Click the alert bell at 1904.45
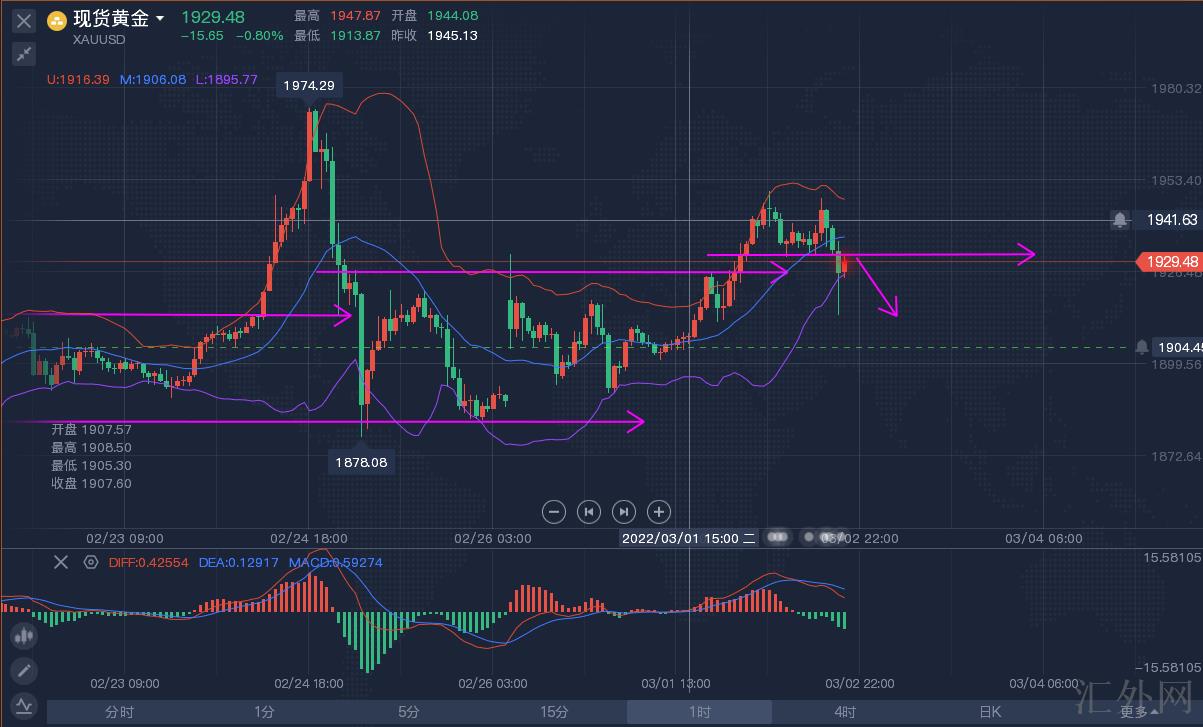The width and height of the screenshot is (1203, 727). point(1141,347)
